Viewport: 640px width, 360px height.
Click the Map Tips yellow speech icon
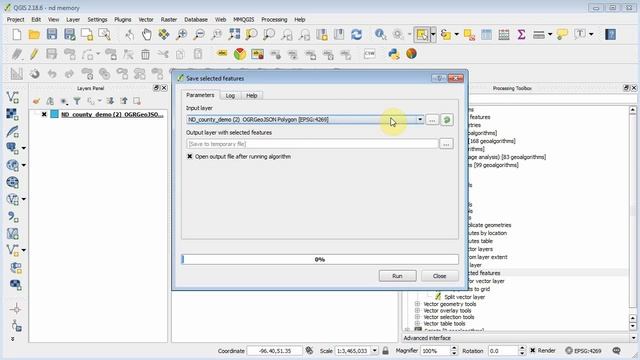[562, 35]
